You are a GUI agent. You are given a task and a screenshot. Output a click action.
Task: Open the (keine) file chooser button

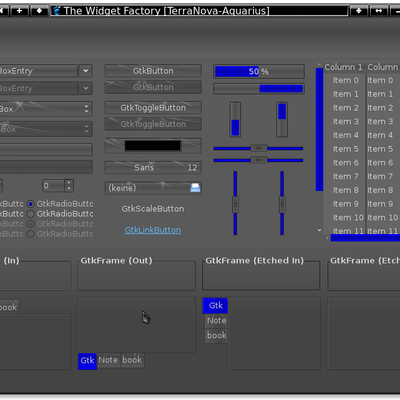(x=153, y=188)
